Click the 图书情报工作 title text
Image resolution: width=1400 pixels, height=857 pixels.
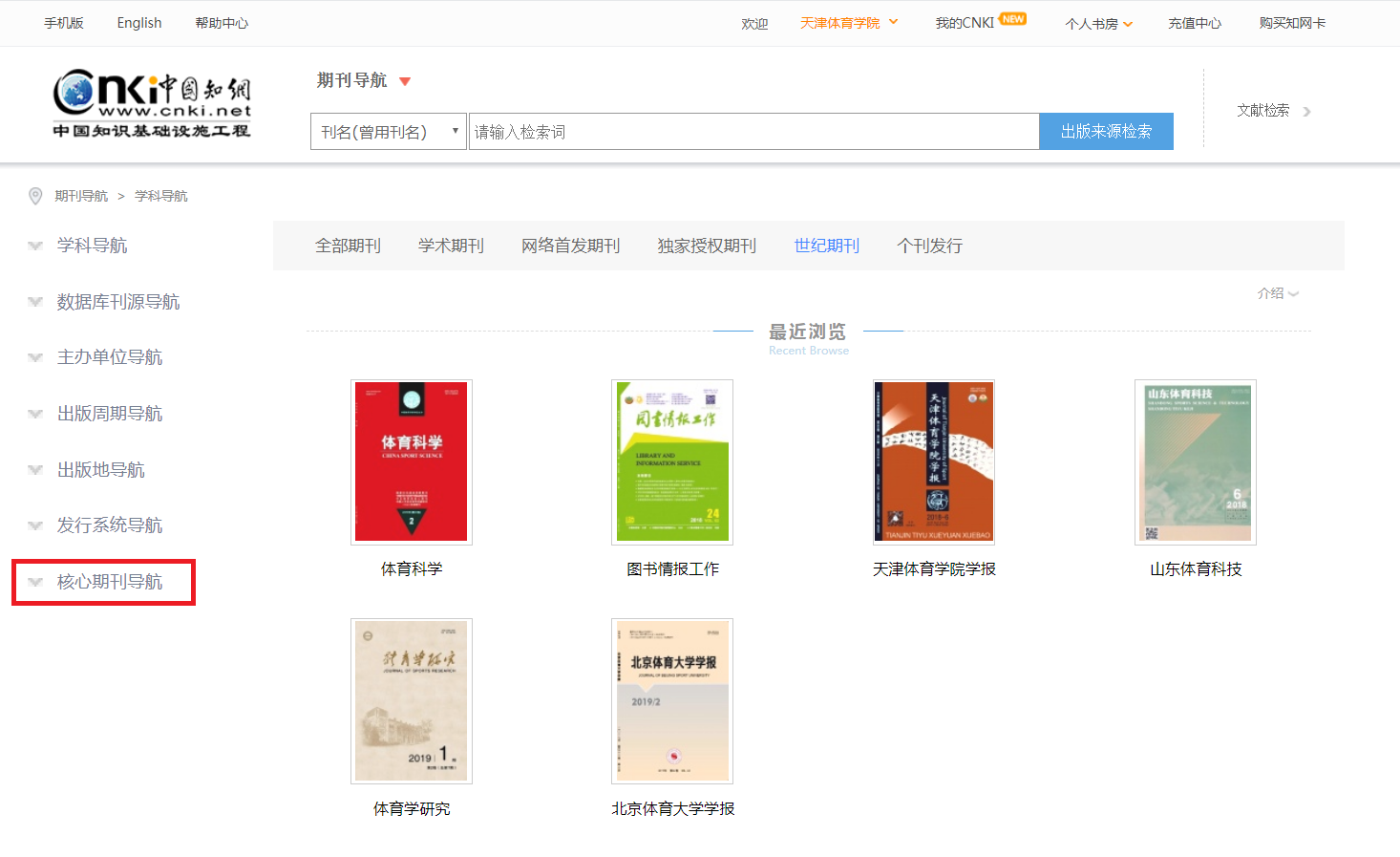(x=673, y=569)
